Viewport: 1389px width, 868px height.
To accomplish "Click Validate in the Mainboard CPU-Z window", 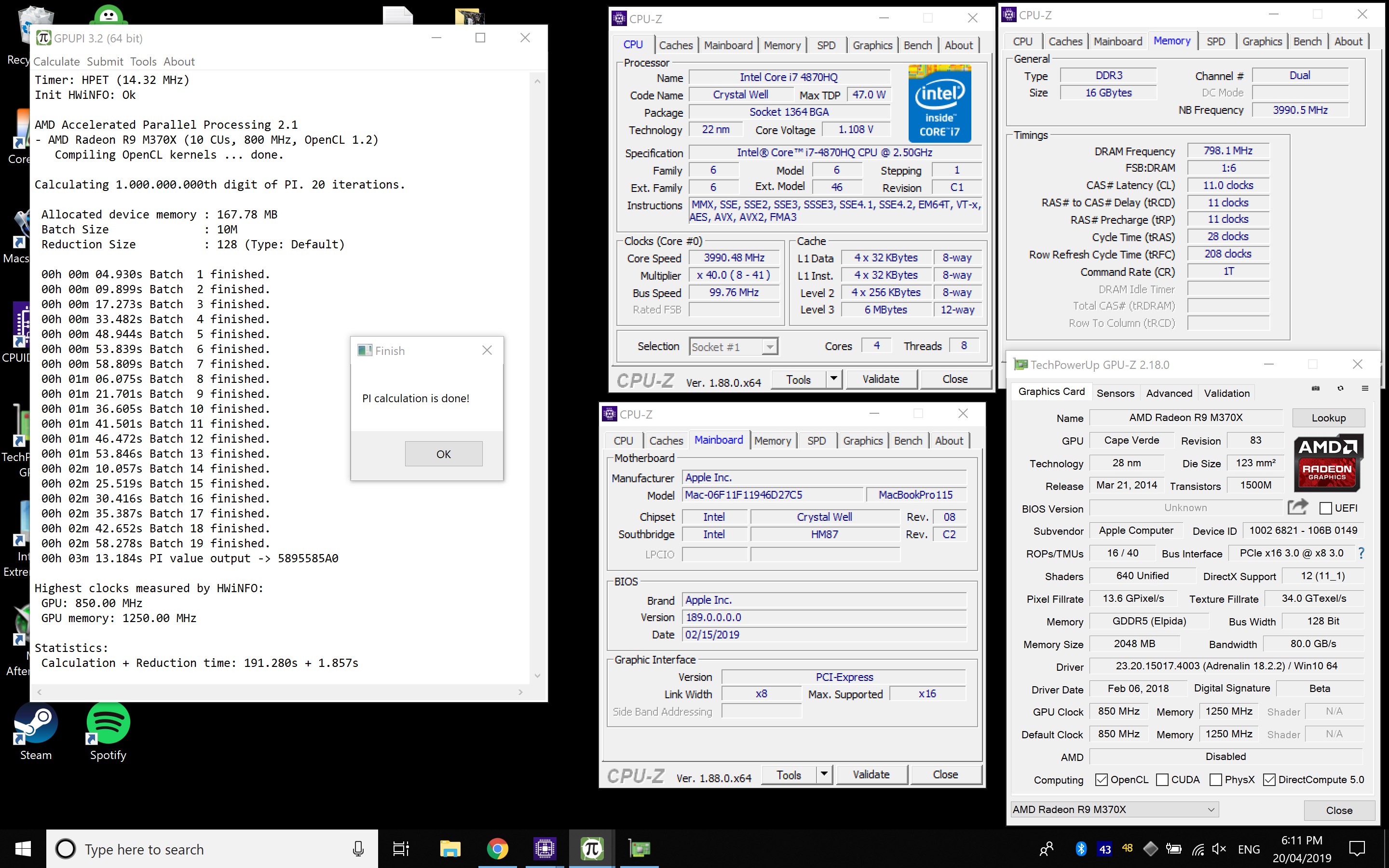I will point(872,774).
